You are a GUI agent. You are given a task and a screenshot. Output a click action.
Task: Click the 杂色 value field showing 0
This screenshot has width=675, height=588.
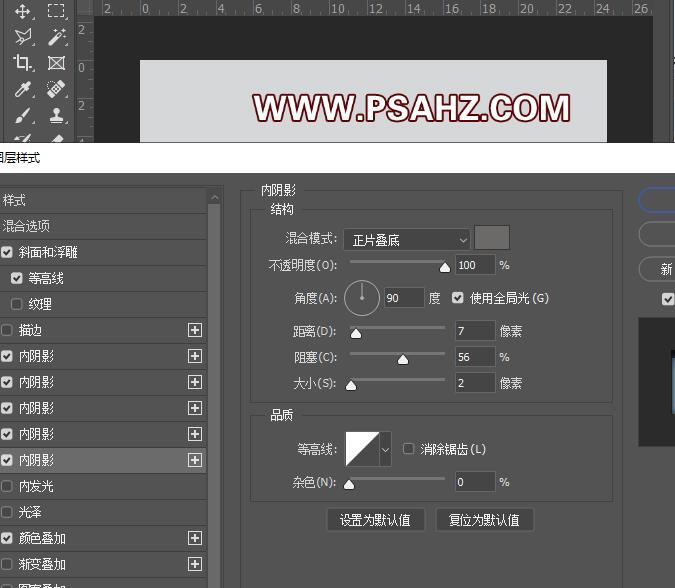(475, 482)
